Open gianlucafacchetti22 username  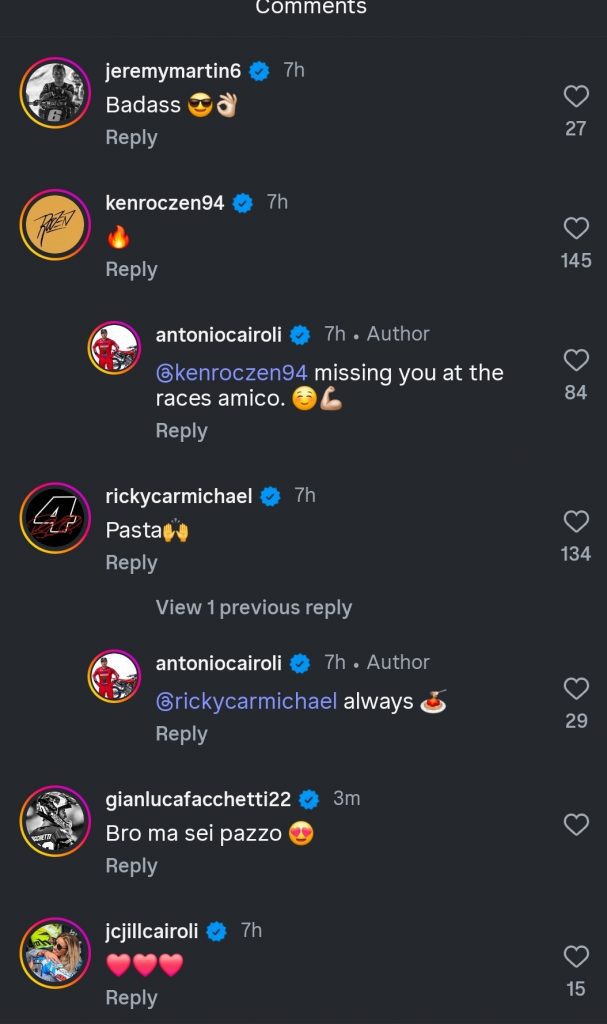coord(198,799)
